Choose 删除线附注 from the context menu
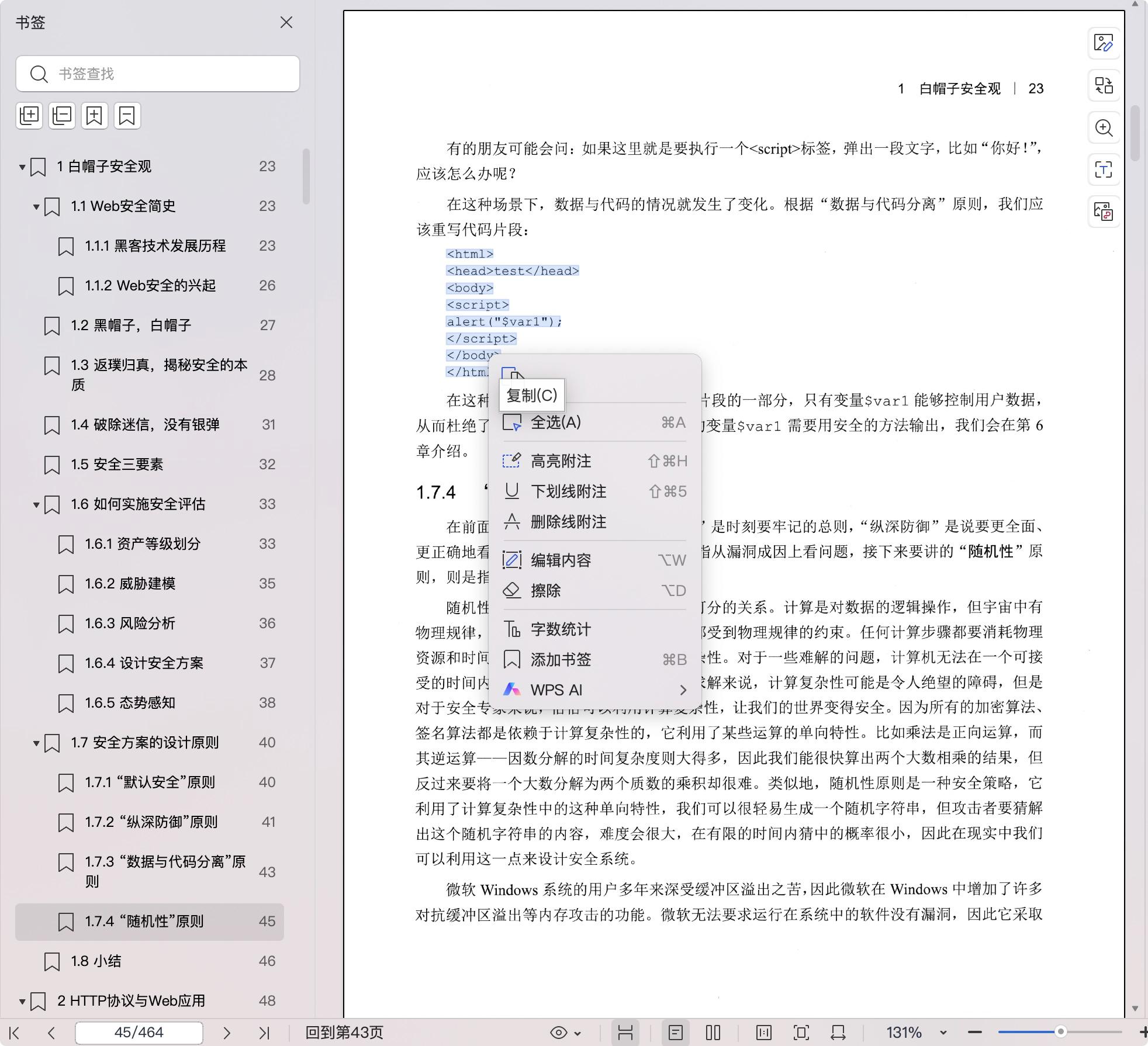 [594, 522]
